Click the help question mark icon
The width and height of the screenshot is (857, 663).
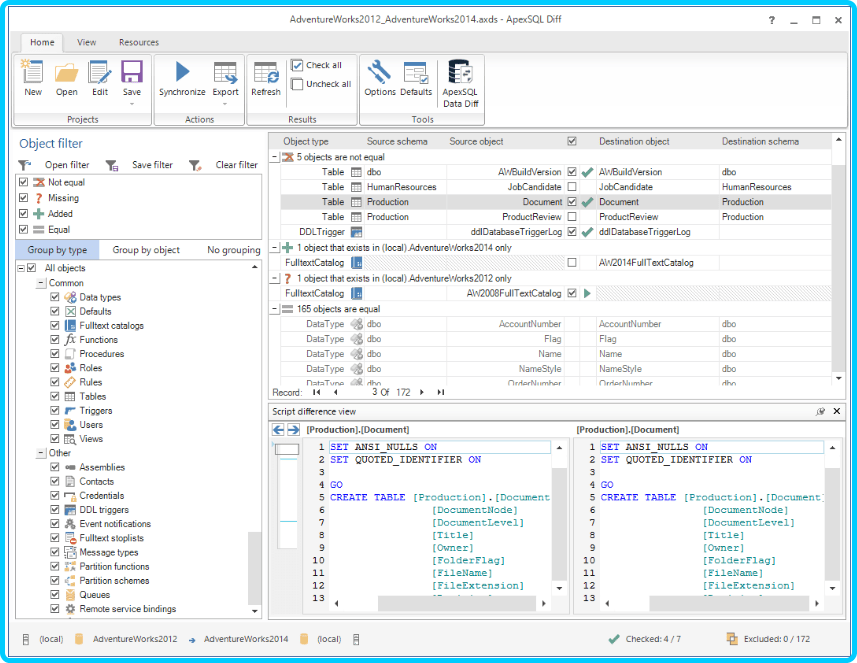(771, 20)
